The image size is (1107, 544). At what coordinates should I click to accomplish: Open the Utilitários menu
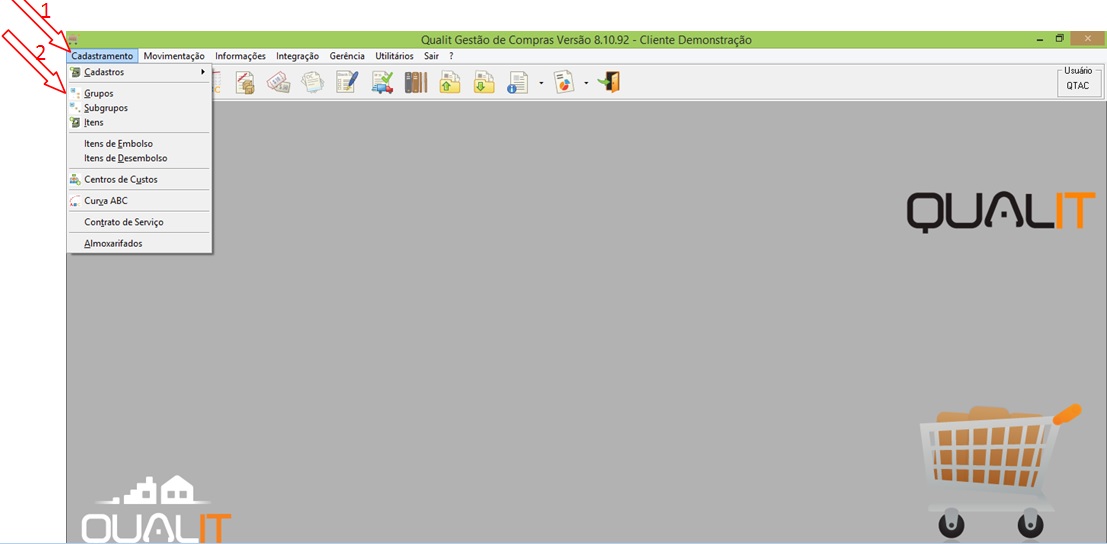point(395,56)
